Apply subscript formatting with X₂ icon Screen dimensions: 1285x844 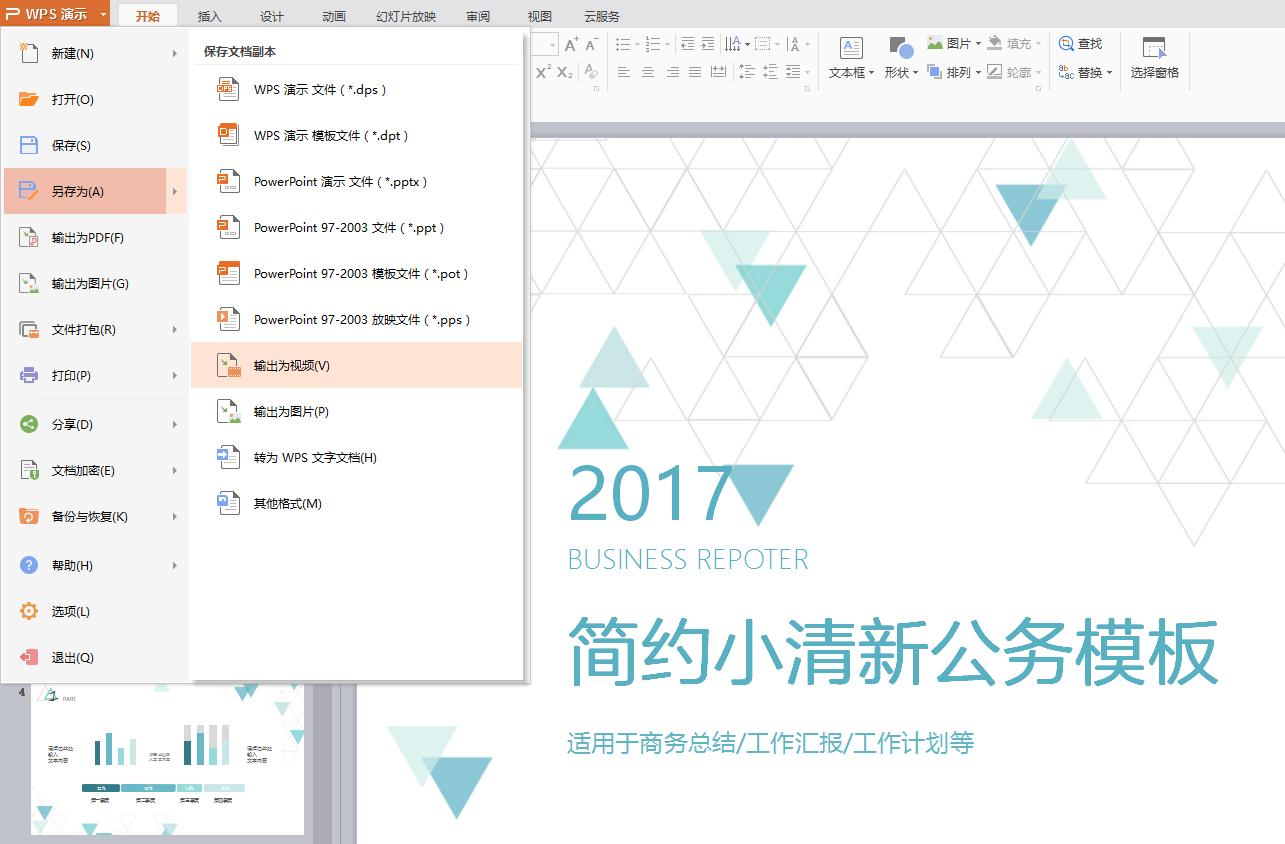click(x=567, y=71)
